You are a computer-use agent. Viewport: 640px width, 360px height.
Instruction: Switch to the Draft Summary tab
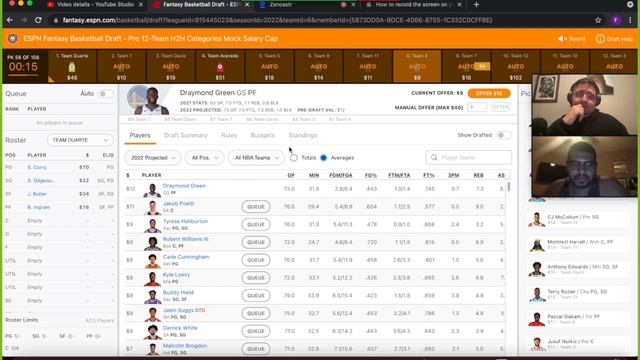[186, 135]
